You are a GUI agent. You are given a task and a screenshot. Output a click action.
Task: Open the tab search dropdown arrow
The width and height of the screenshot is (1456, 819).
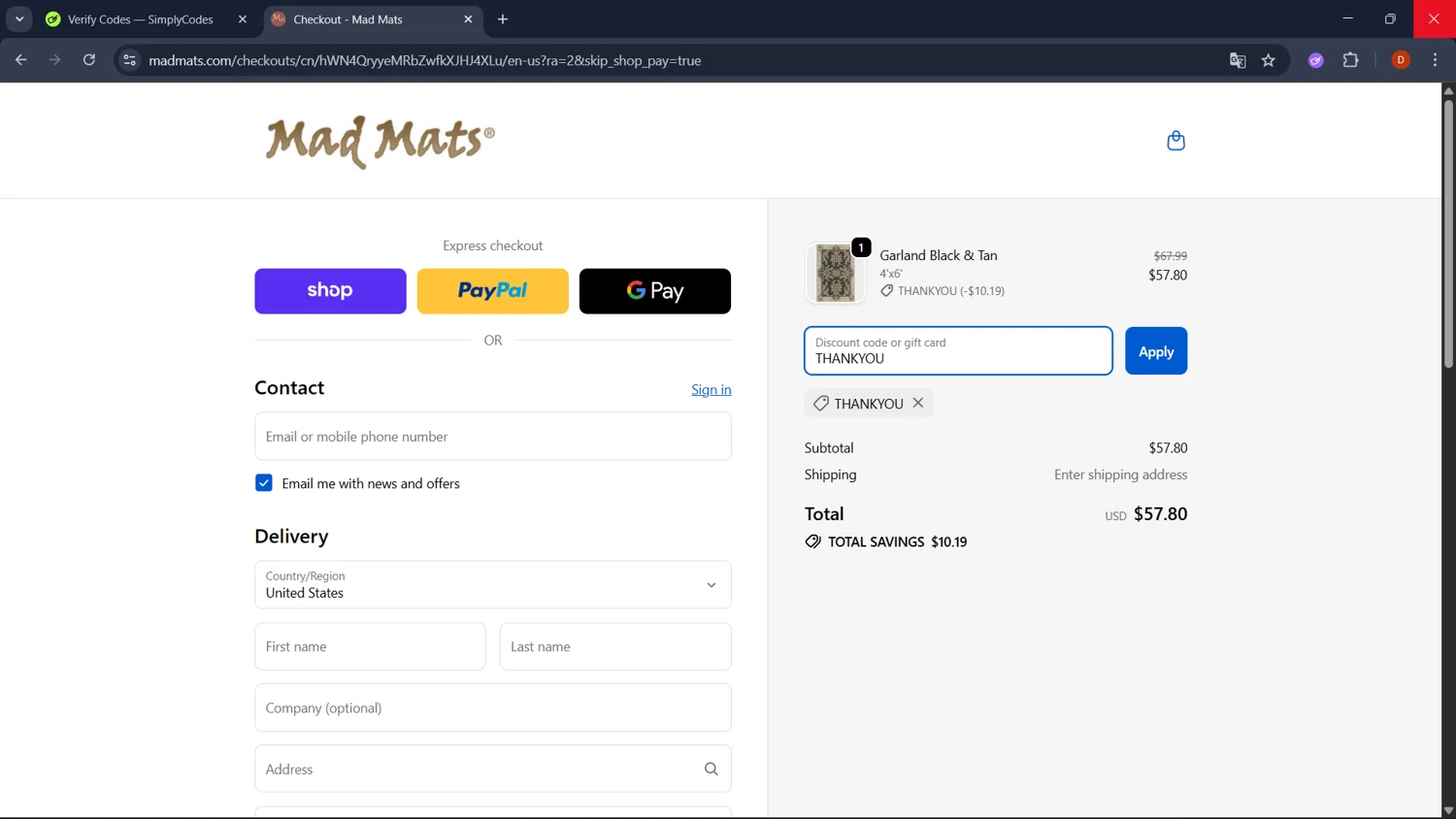19,19
